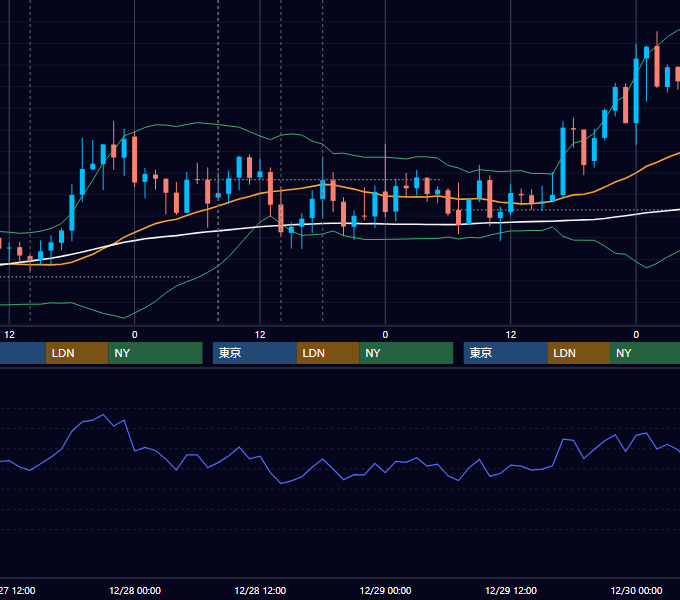
Task: Click hour label 0 above 12/29 00:00
Action: tap(385, 335)
